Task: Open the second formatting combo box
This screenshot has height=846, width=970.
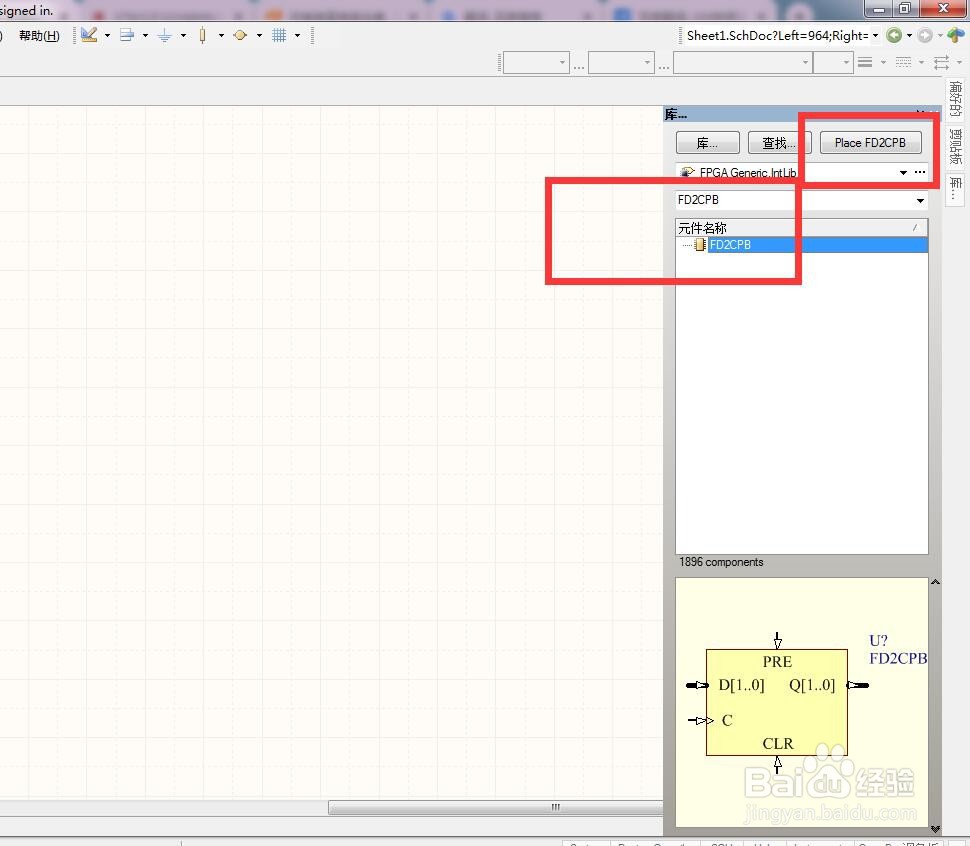Action: coord(621,62)
